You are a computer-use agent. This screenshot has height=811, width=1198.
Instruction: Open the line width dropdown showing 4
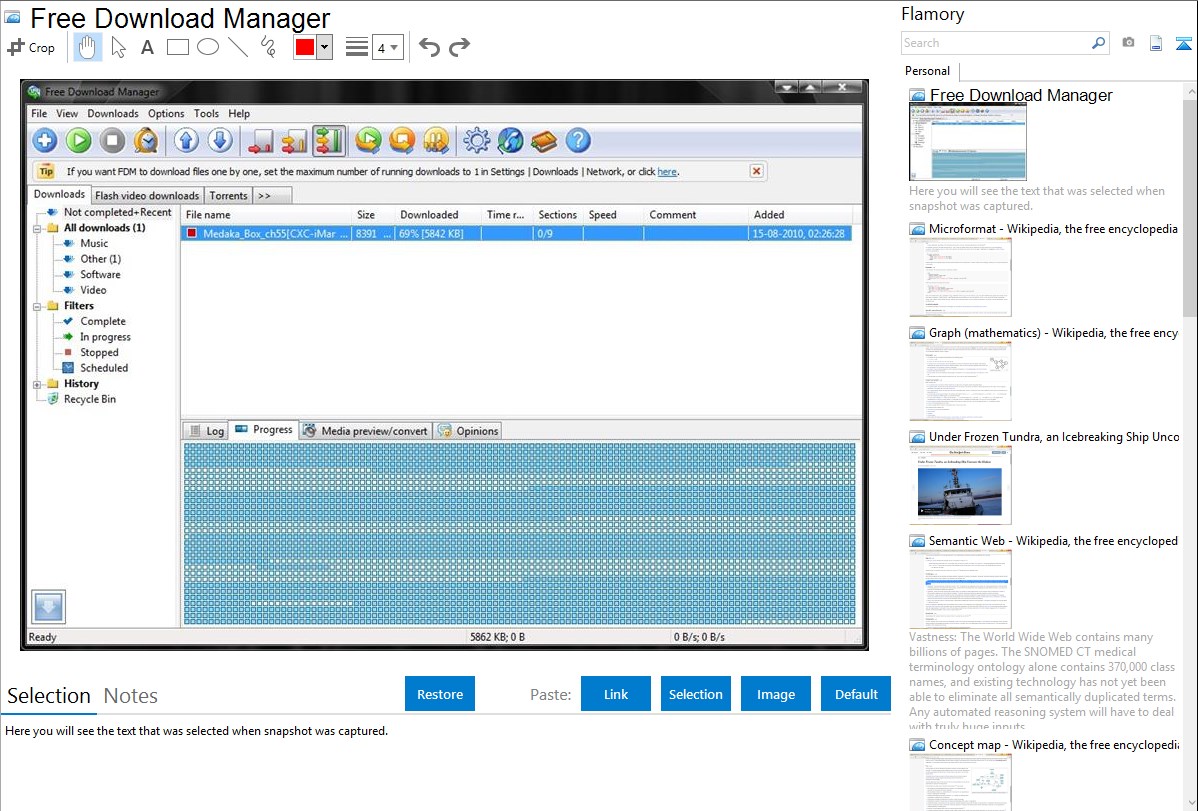(388, 47)
